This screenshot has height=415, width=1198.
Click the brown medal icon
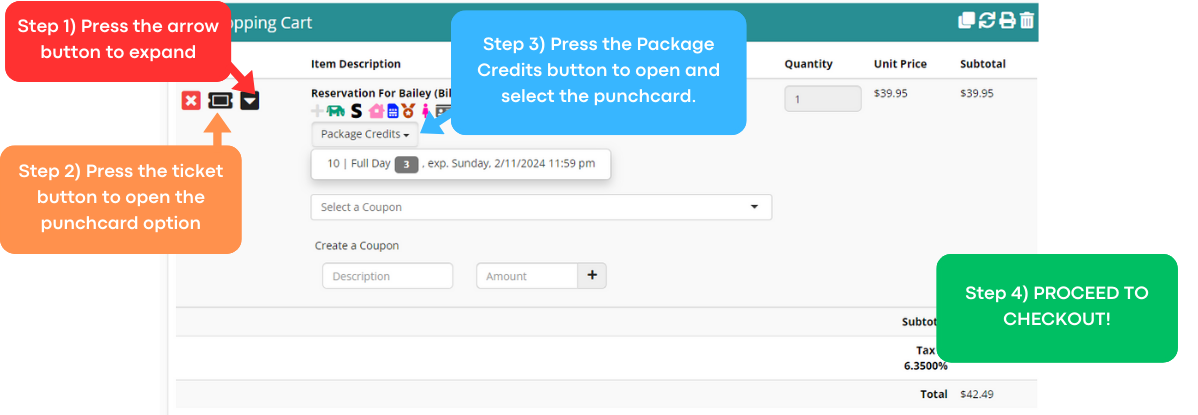[408, 111]
